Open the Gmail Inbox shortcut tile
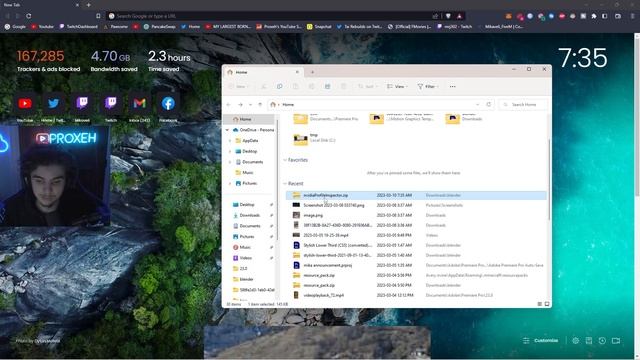This screenshot has width=640, height=360. click(140, 104)
